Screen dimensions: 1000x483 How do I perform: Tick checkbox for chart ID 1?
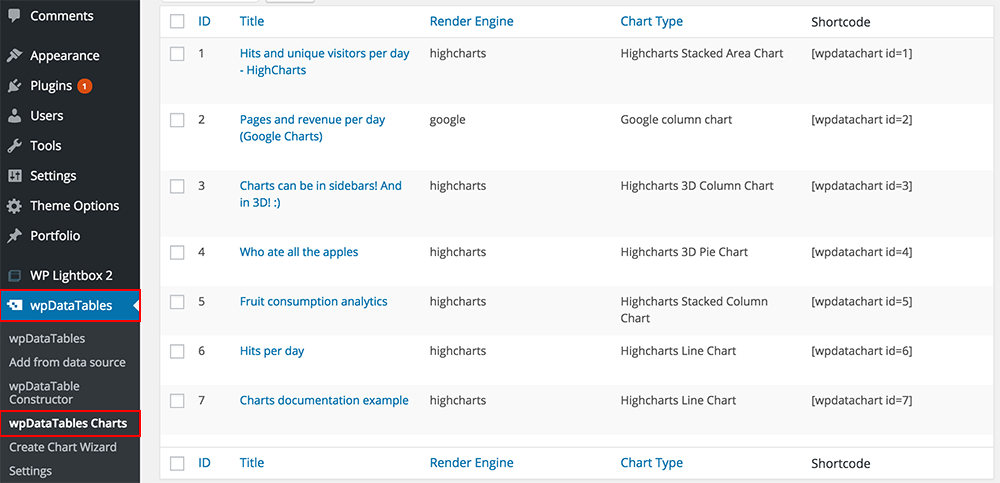pyautogui.click(x=177, y=54)
